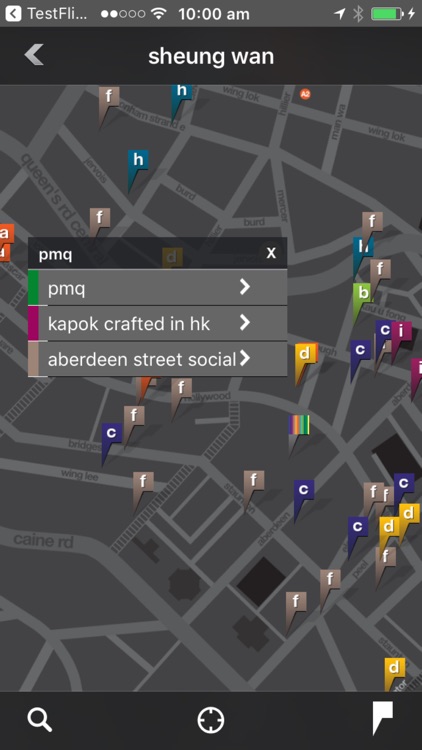Image resolution: width=422 pixels, height=750 pixels.
Task: Tap green swatch beside pmq
Action: [x=33, y=287]
